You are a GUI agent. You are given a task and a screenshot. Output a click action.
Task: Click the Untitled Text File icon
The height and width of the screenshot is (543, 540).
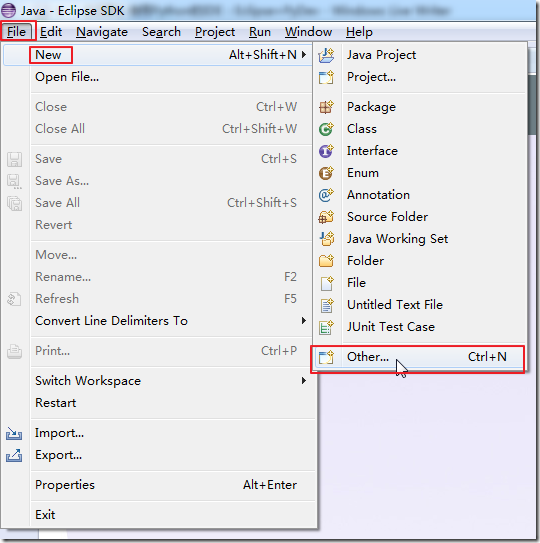click(x=326, y=305)
